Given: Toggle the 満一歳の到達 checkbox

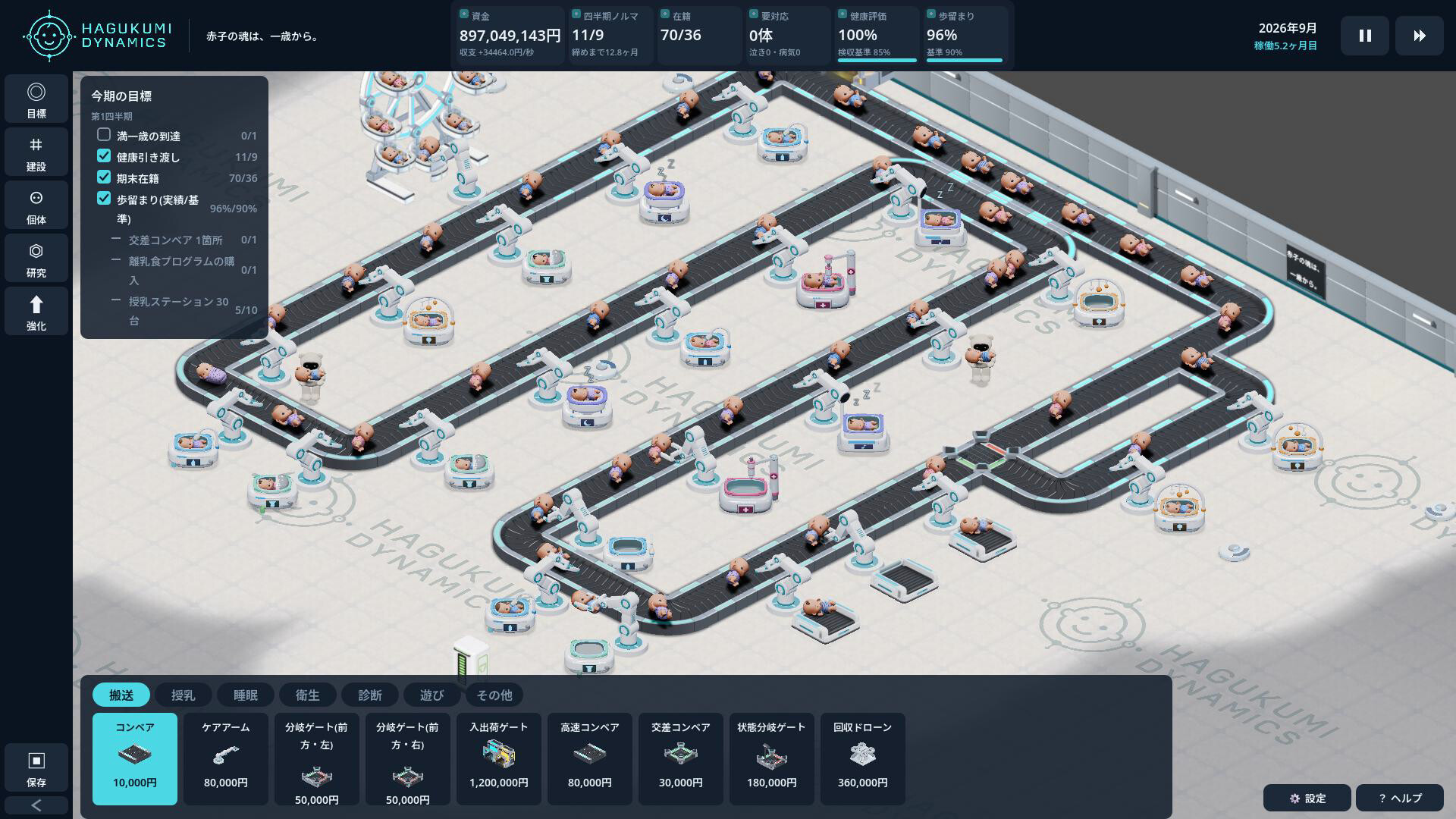Looking at the screenshot, I should (104, 135).
